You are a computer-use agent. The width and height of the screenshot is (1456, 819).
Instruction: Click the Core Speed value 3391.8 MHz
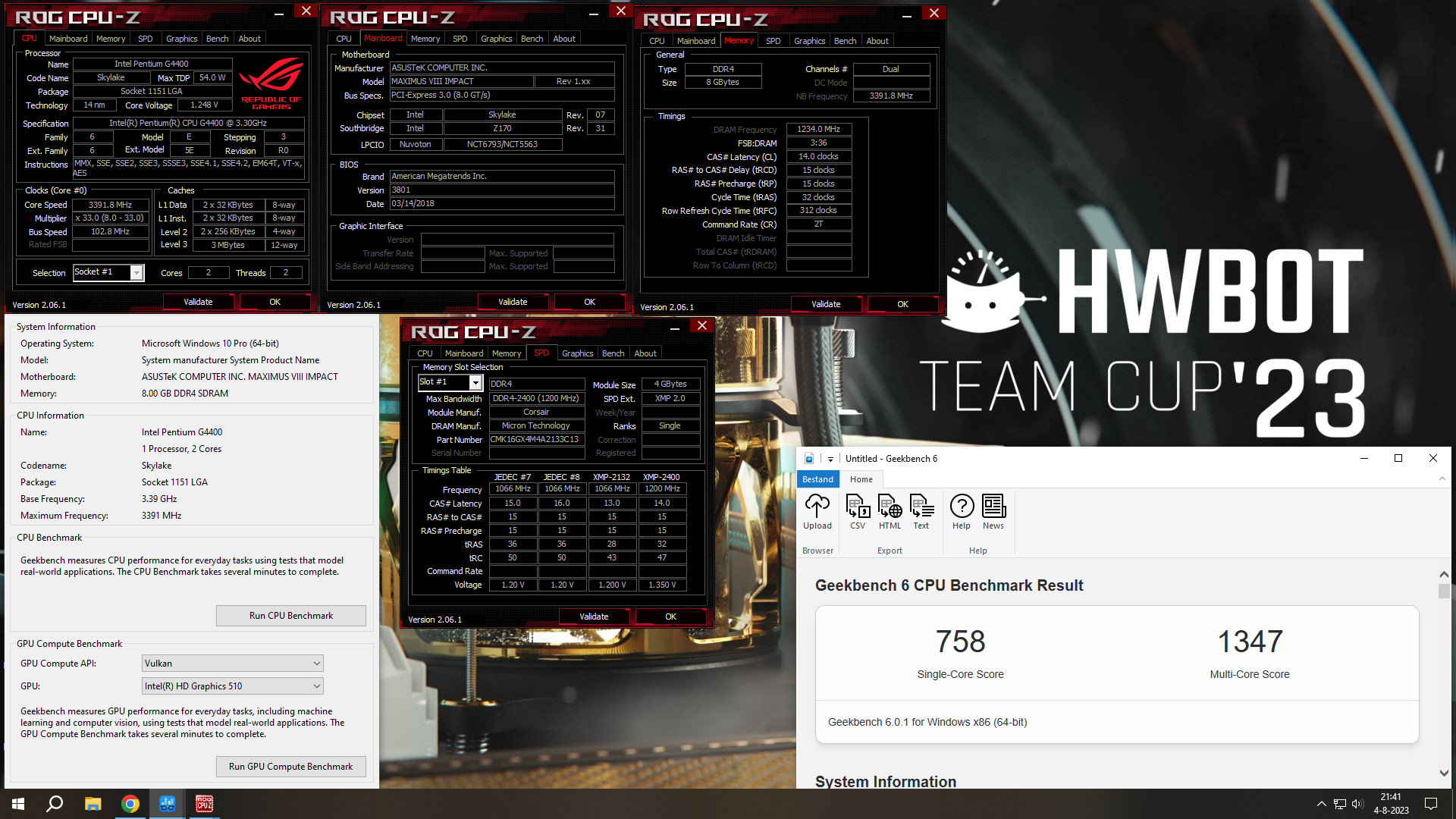pos(110,205)
